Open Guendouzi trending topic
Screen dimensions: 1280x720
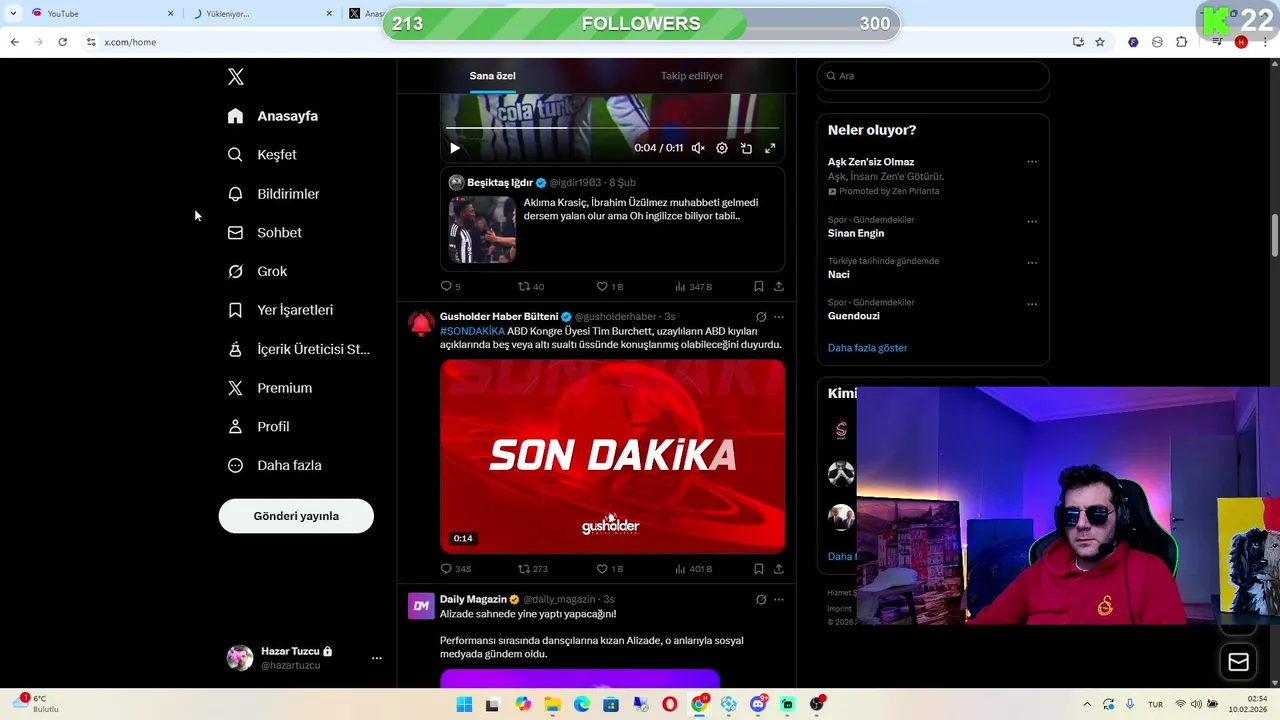[x=854, y=316]
